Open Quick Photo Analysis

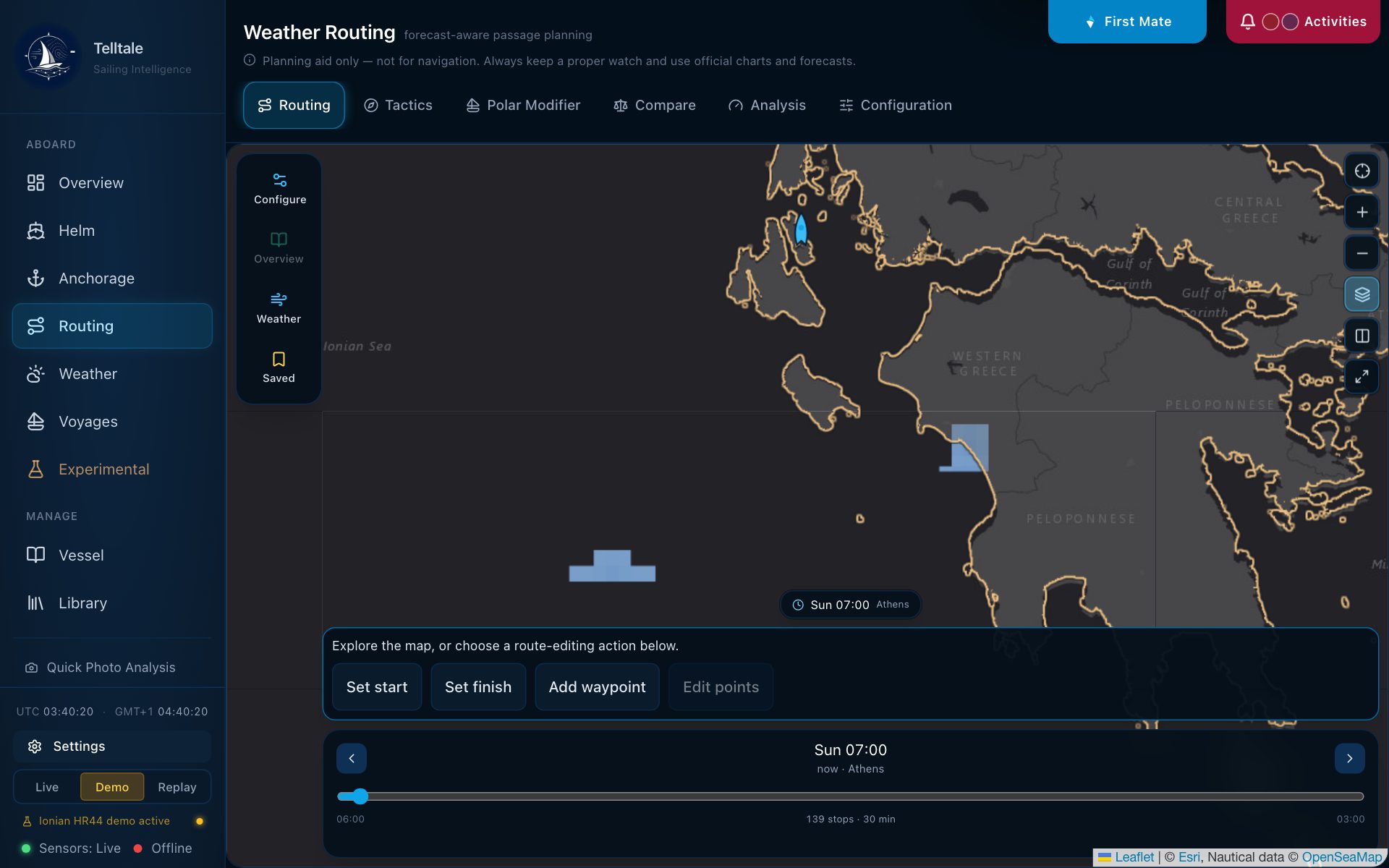pyautogui.click(x=101, y=668)
